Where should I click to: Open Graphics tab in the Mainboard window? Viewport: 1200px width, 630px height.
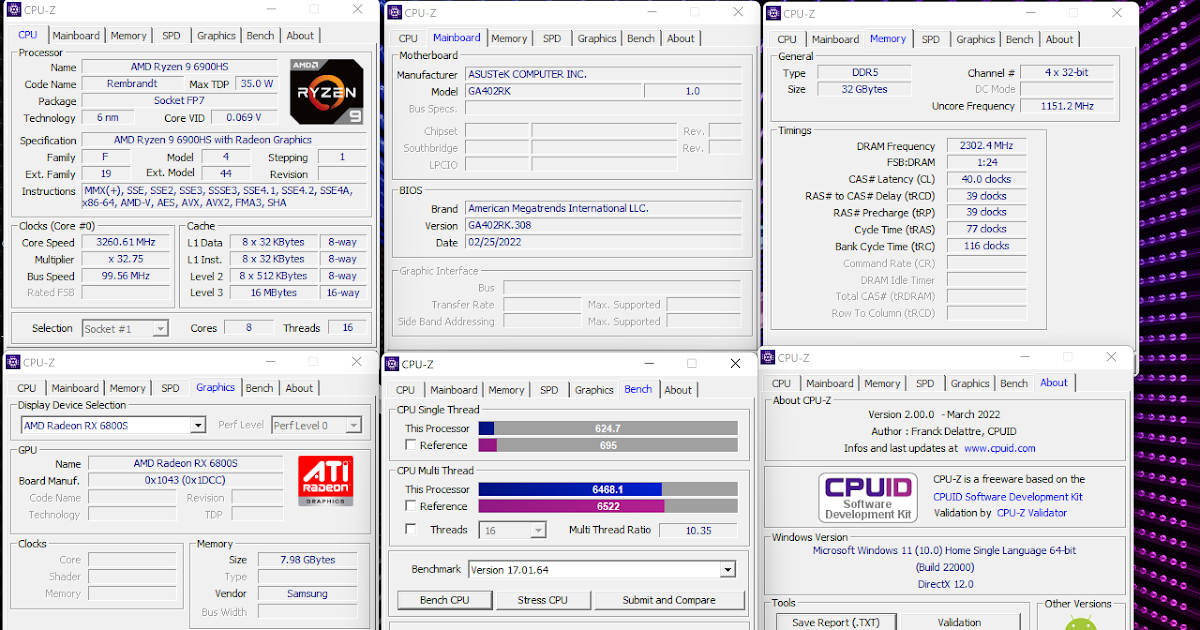[x=597, y=39]
